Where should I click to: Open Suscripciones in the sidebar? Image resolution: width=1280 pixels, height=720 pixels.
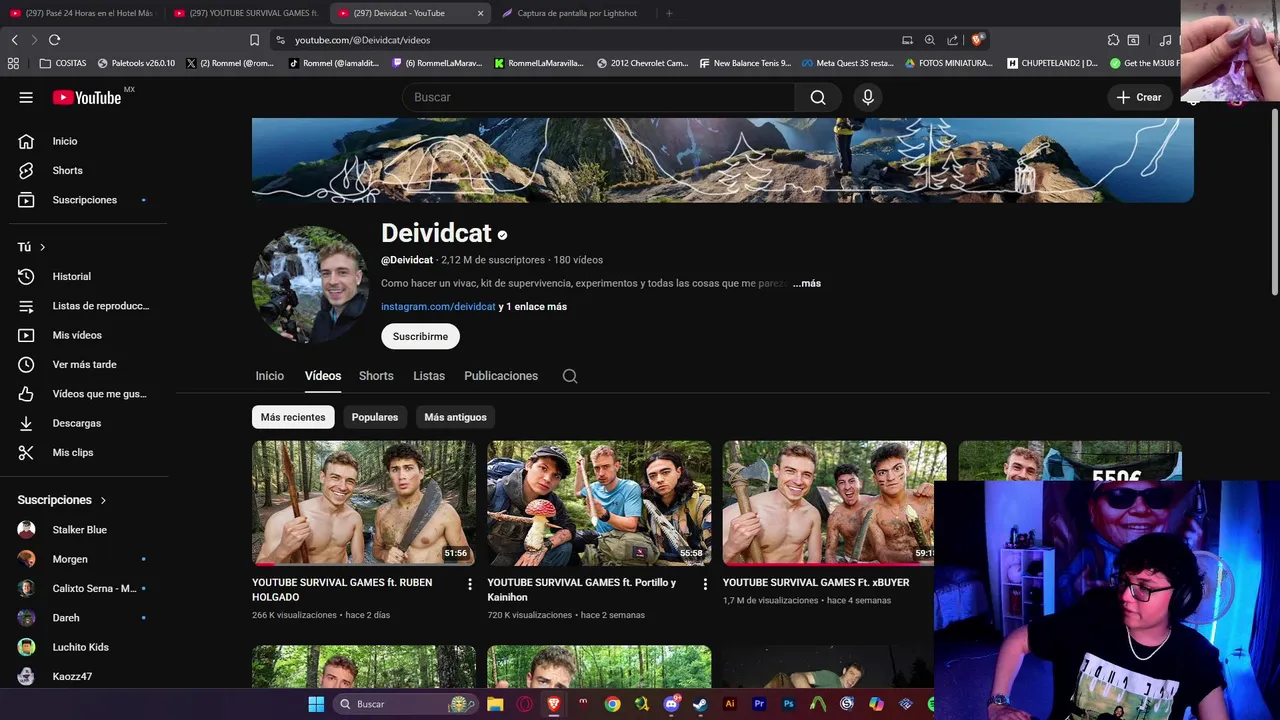[x=84, y=200]
